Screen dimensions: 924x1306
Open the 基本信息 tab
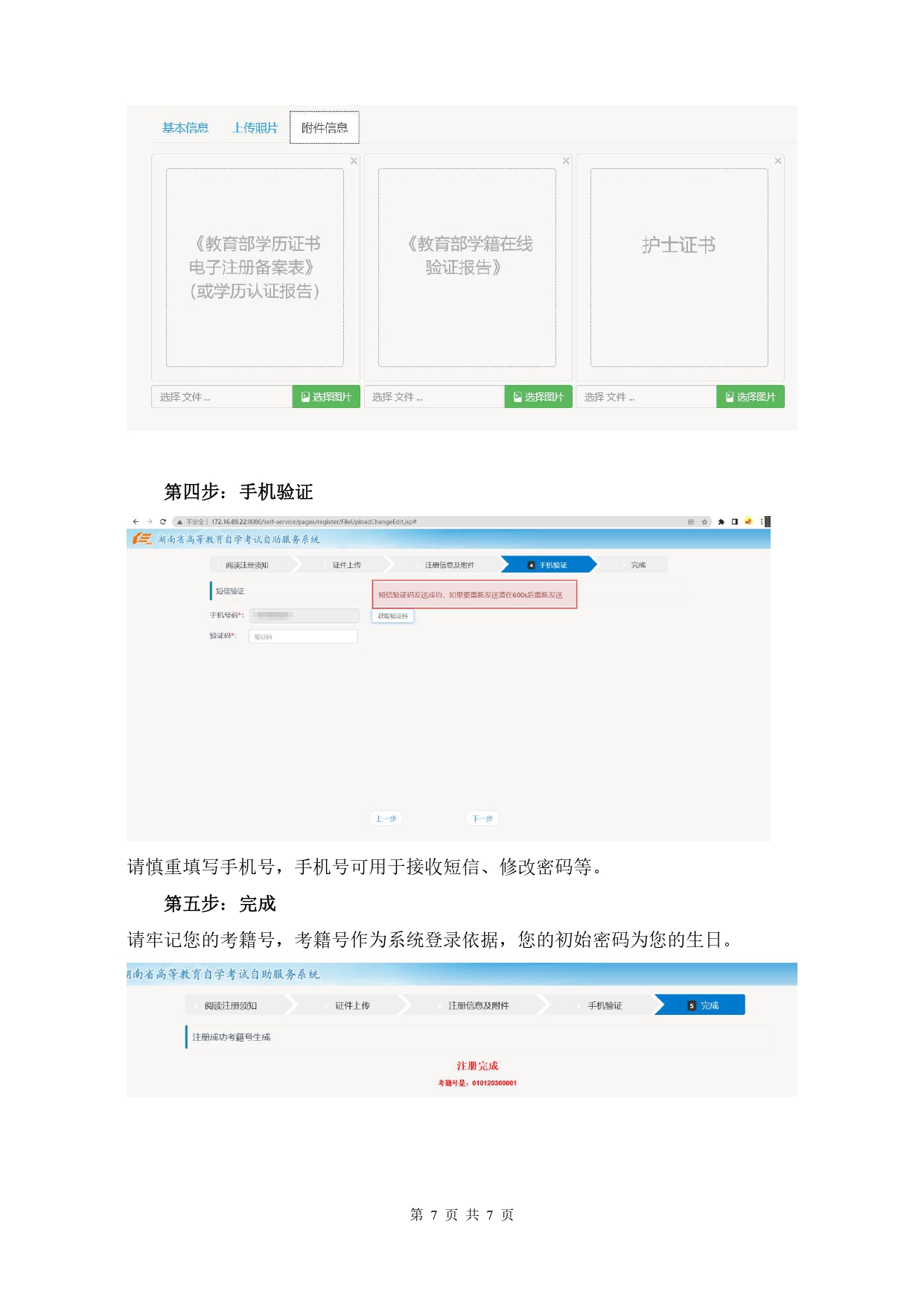185,128
